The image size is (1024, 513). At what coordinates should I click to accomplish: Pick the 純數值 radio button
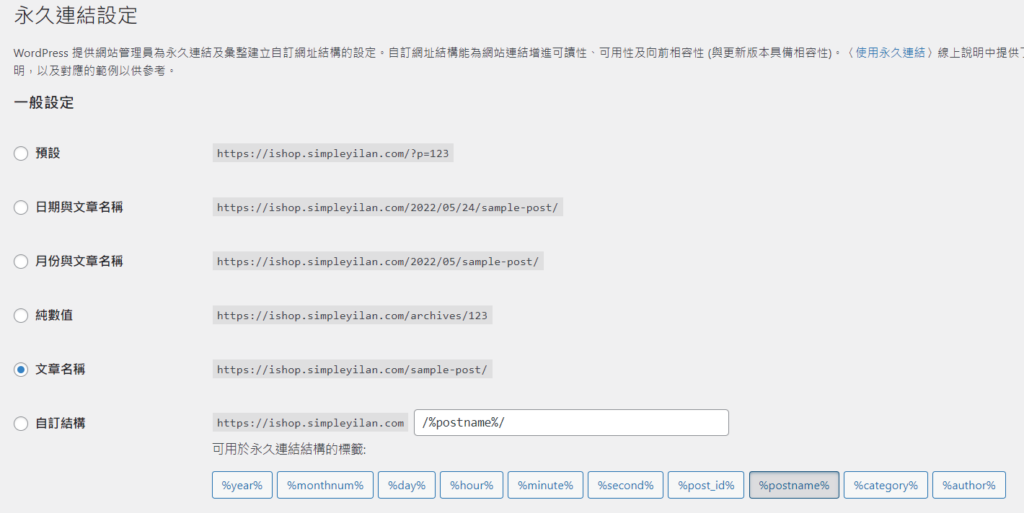point(21,315)
